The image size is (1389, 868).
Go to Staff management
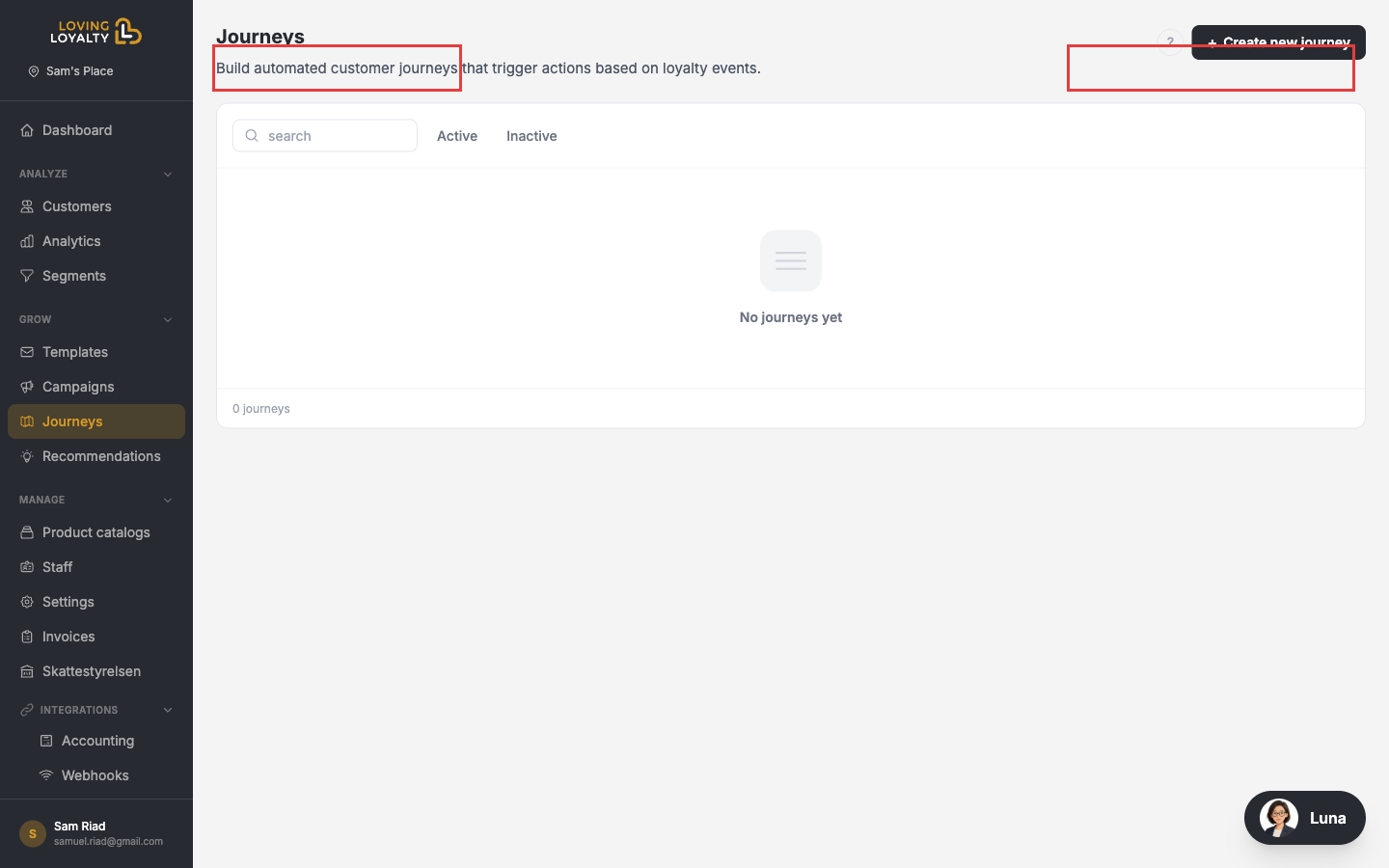click(96, 567)
